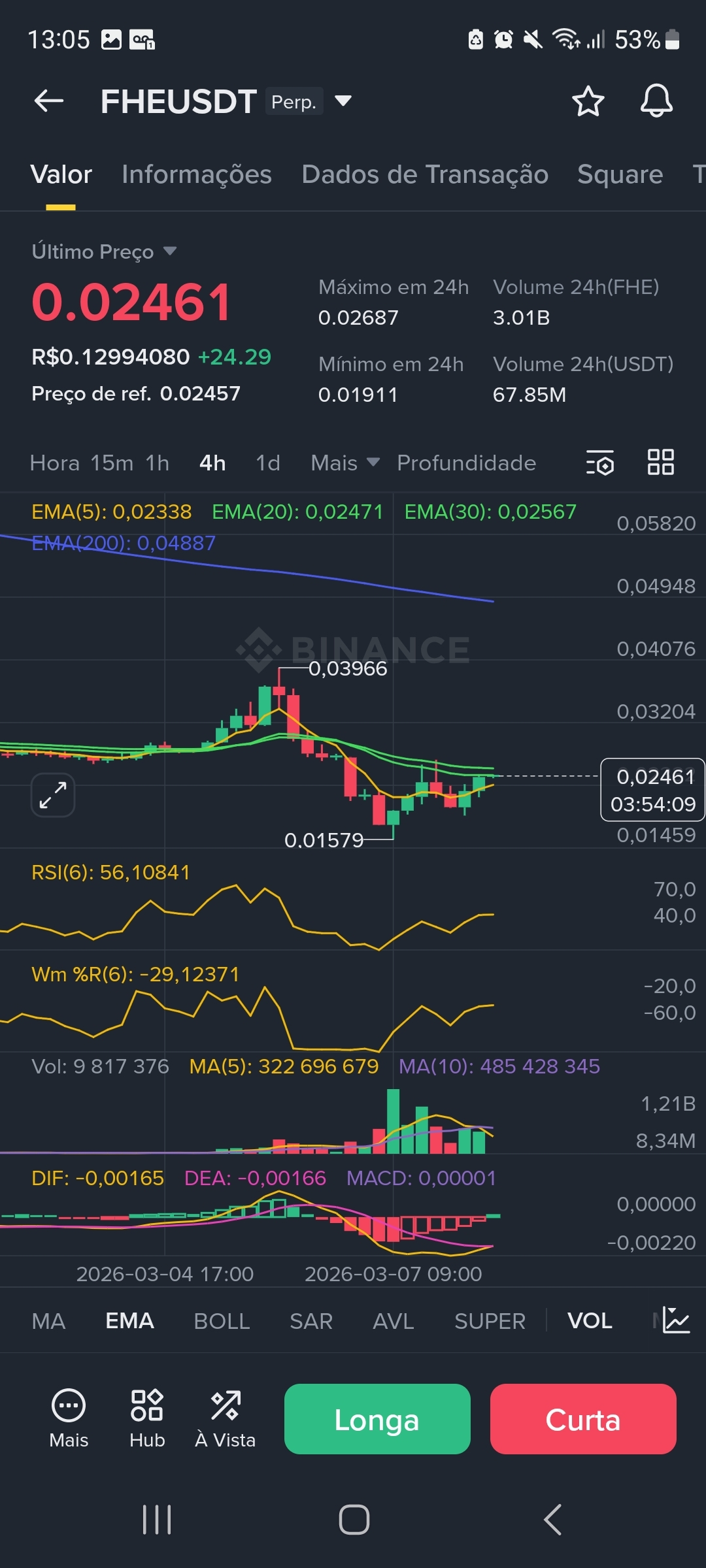
Task: Toggle SUPER indicator overlay
Action: 490,1321
